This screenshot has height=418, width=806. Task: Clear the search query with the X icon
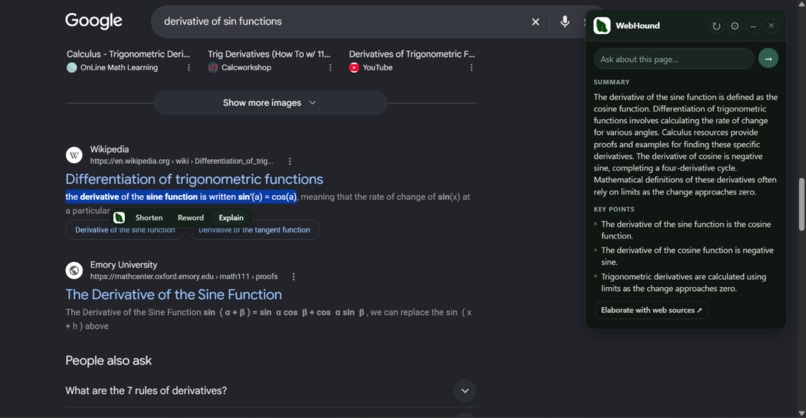[535, 22]
